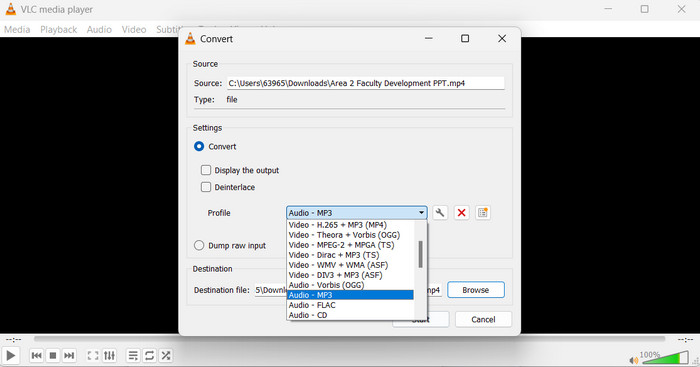Image resolution: width=700 pixels, height=367 pixels.
Task: Show extended settings equalizer icon
Action: click(109, 355)
